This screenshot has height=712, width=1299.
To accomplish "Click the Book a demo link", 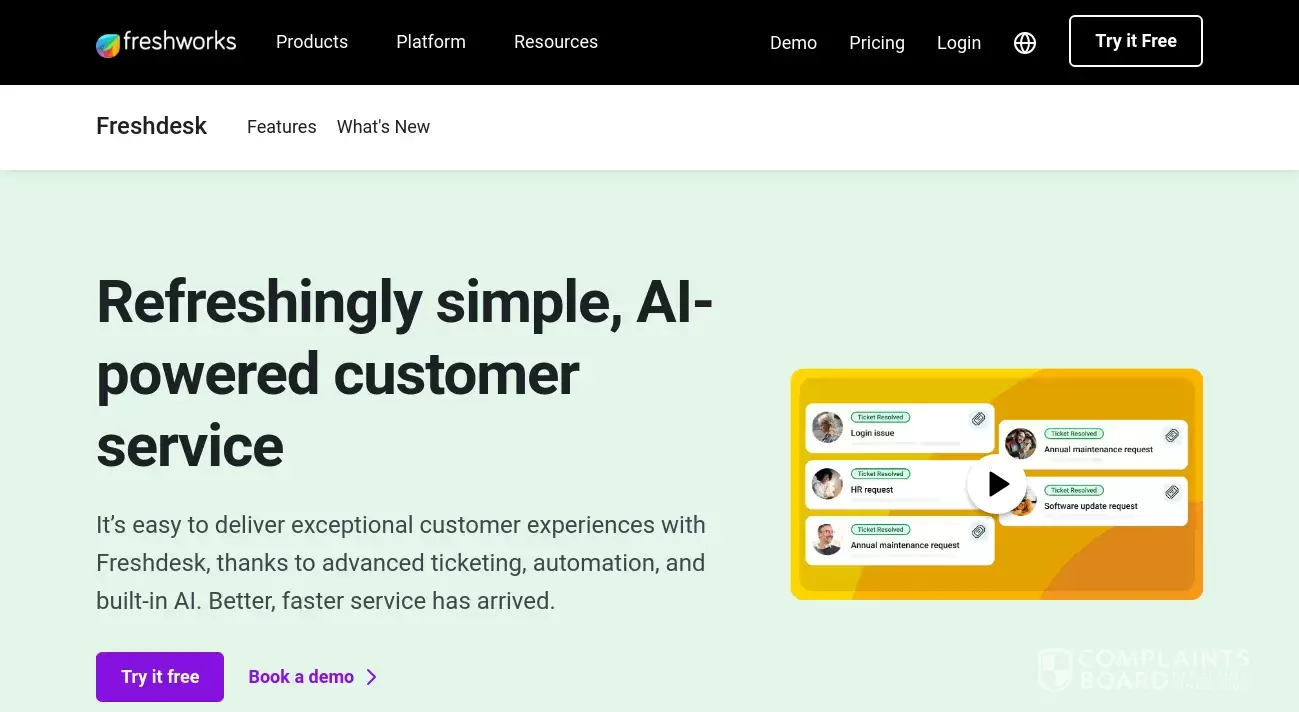I will 301,677.
